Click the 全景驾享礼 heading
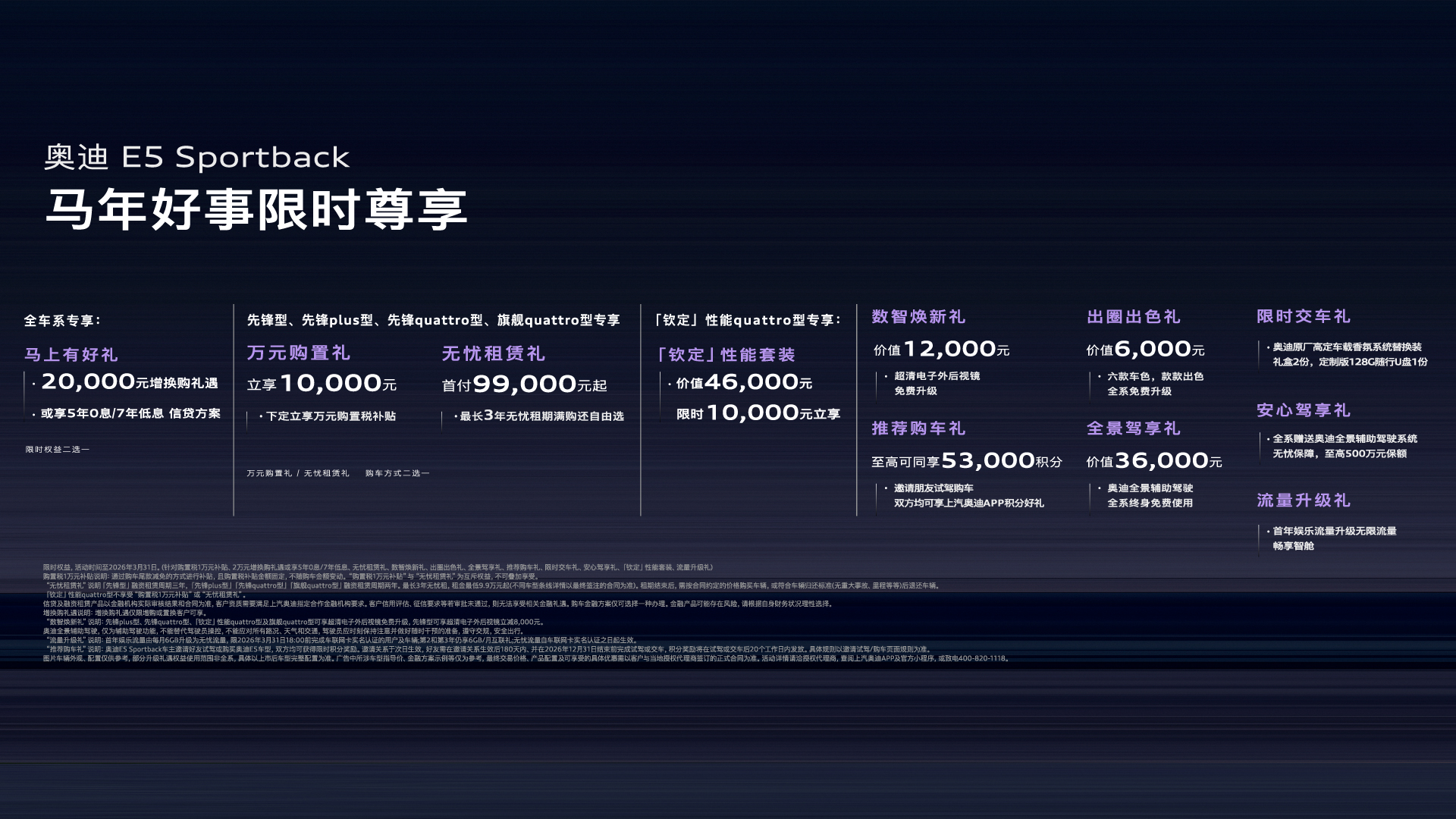Viewport: 1456px width, 819px height. tap(1134, 428)
